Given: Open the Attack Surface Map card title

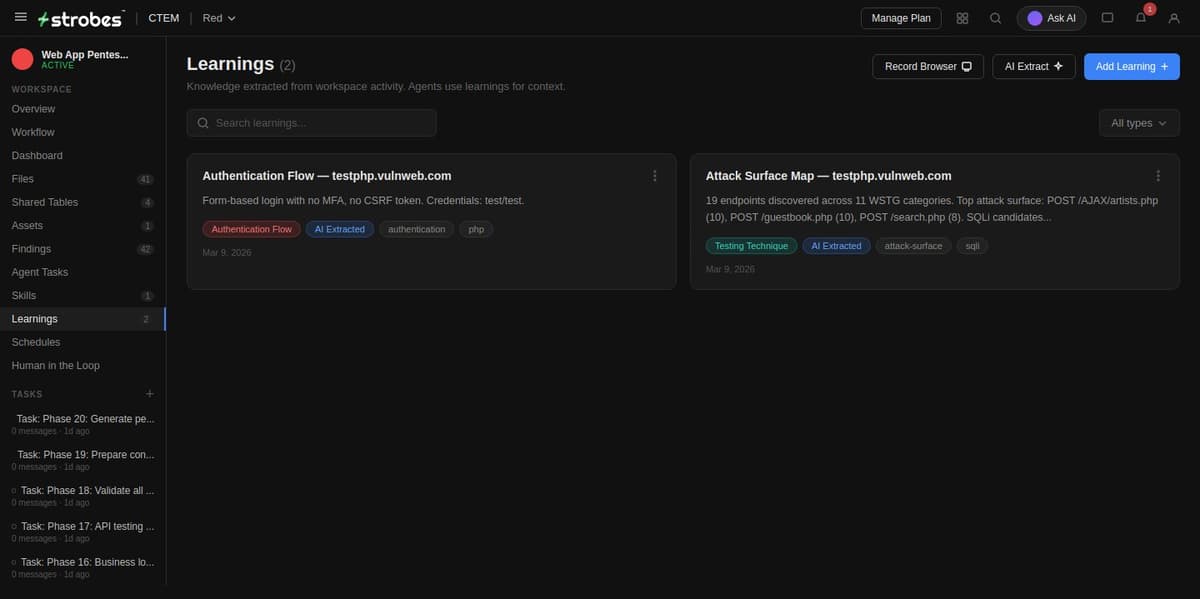Looking at the screenshot, I should pyautogui.click(x=828, y=176).
